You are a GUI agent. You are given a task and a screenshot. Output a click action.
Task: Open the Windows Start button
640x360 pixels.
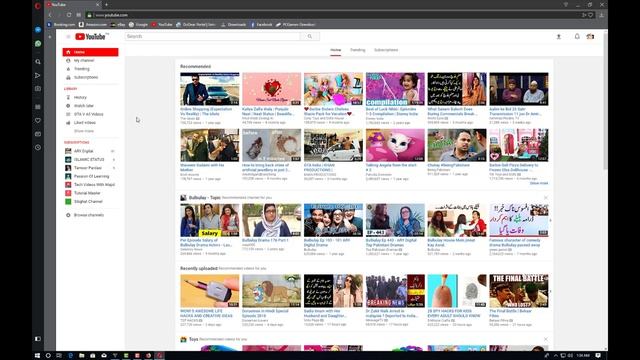coord(37,356)
